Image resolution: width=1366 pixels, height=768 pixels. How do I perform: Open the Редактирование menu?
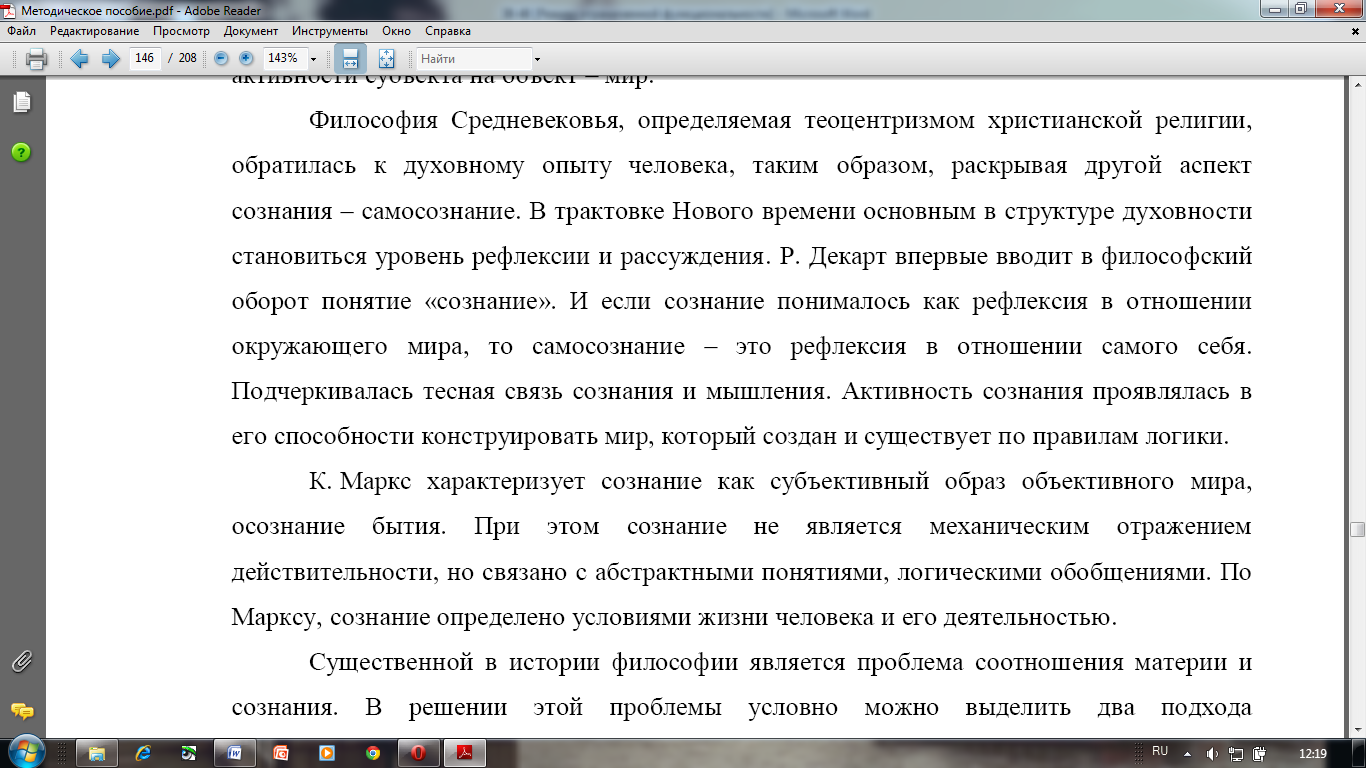pos(94,31)
